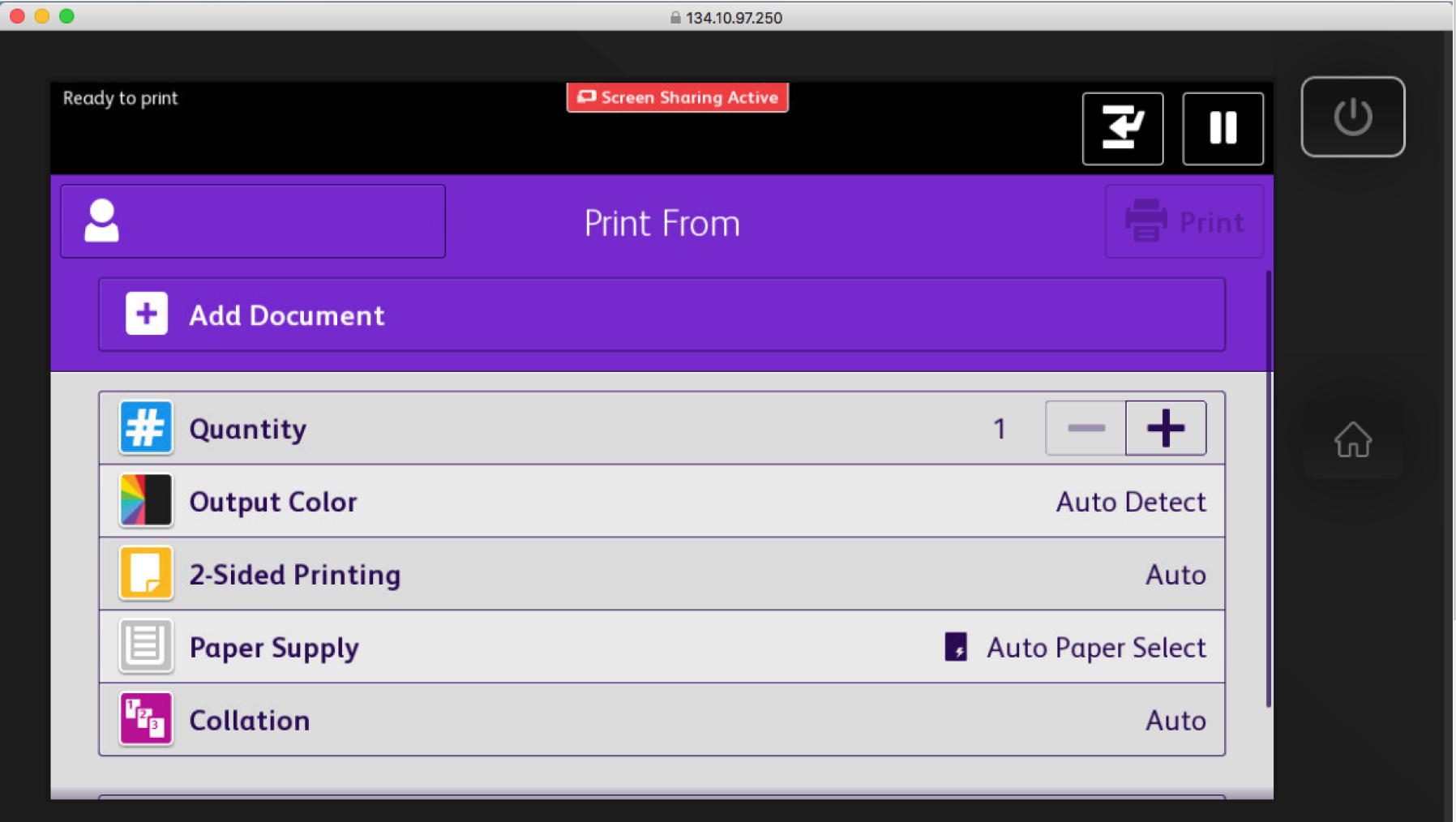Open Output Color Auto Detect setting

pyautogui.click(x=1130, y=502)
